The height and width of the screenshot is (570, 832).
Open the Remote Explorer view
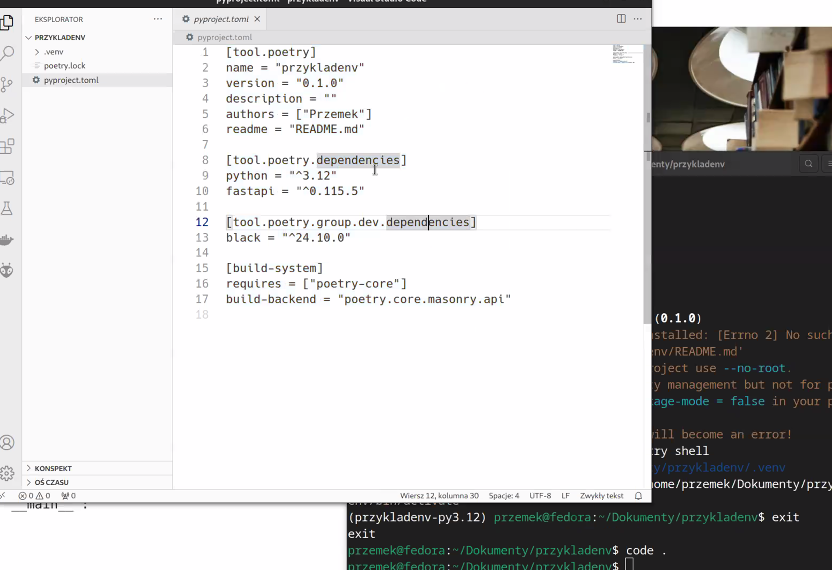[x=7, y=178]
